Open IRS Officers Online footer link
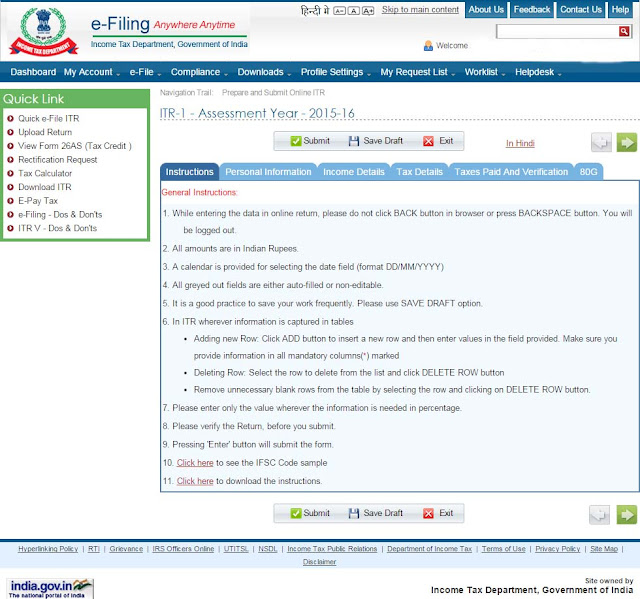The height and width of the screenshot is (599, 640). point(183,549)
